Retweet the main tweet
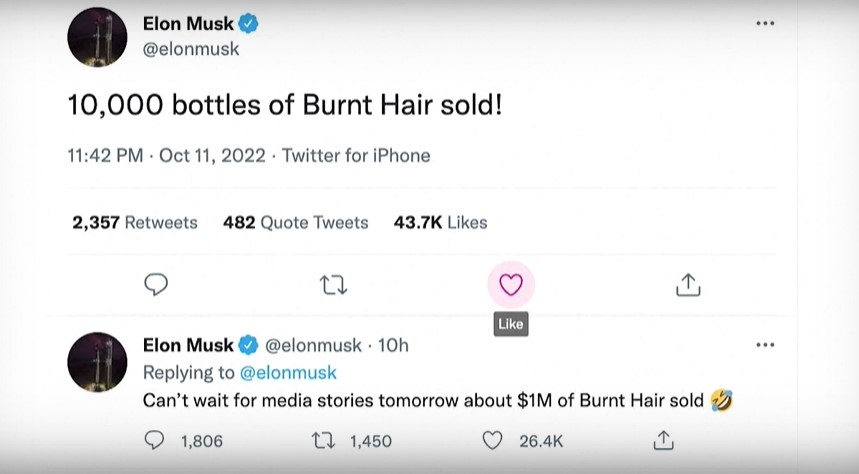859x474 pixels. [333, 285]
